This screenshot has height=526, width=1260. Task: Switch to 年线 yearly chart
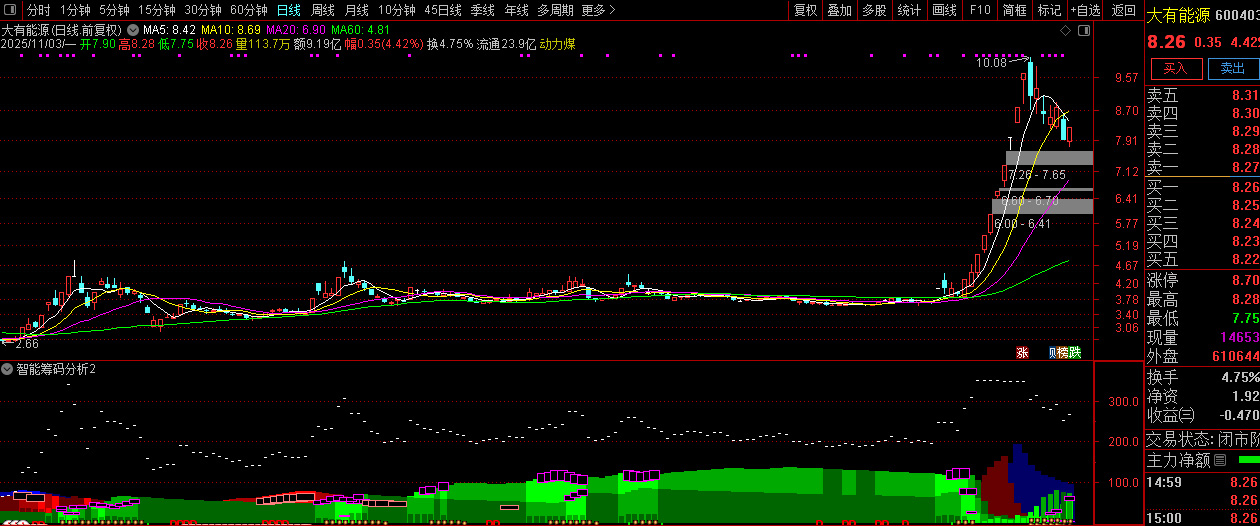tap(515, 10)
